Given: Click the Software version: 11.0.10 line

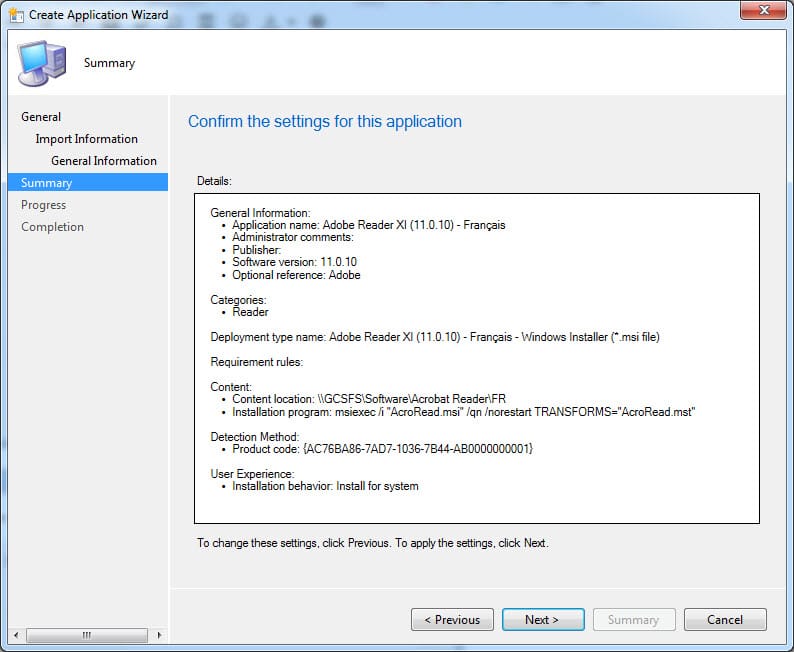Looking at the screenshot, I should pyautogui.click(x=294, y=262).
